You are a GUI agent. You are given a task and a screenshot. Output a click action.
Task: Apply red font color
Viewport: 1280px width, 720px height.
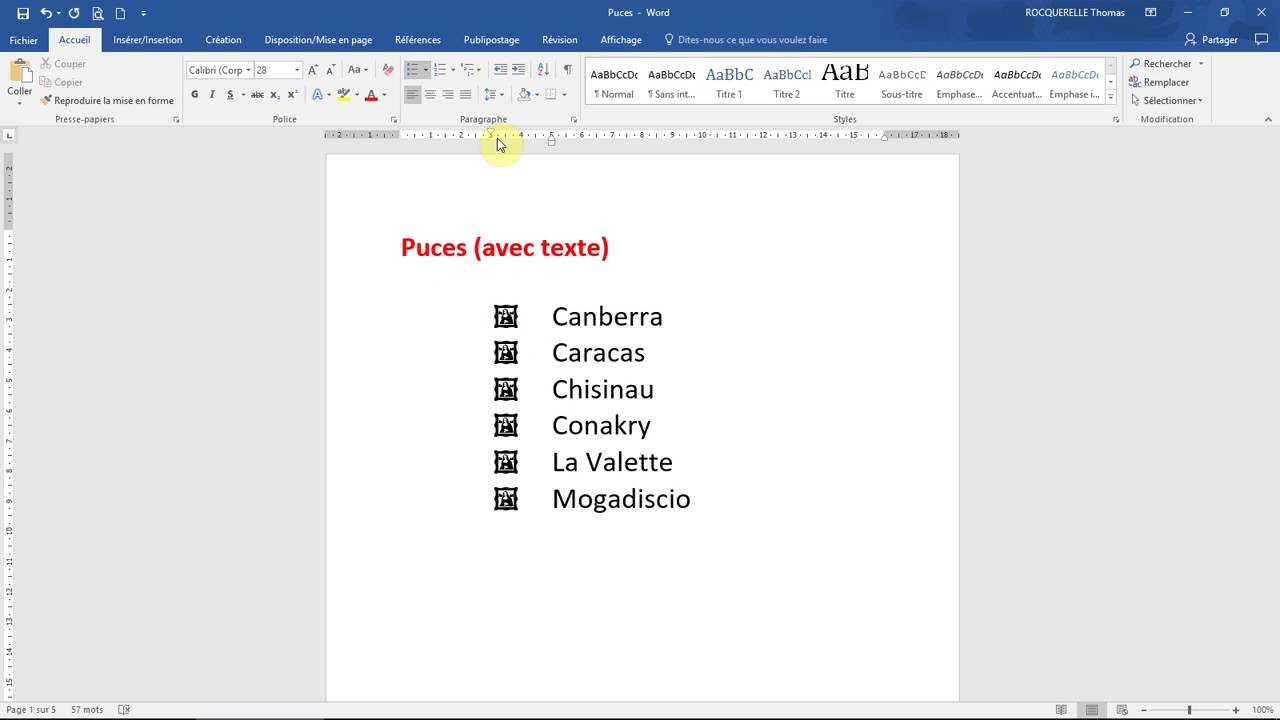371,95
